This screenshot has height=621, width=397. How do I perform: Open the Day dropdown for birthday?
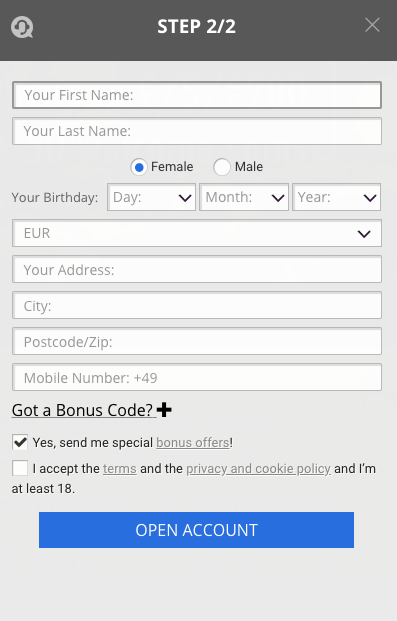tap(151, 197)
